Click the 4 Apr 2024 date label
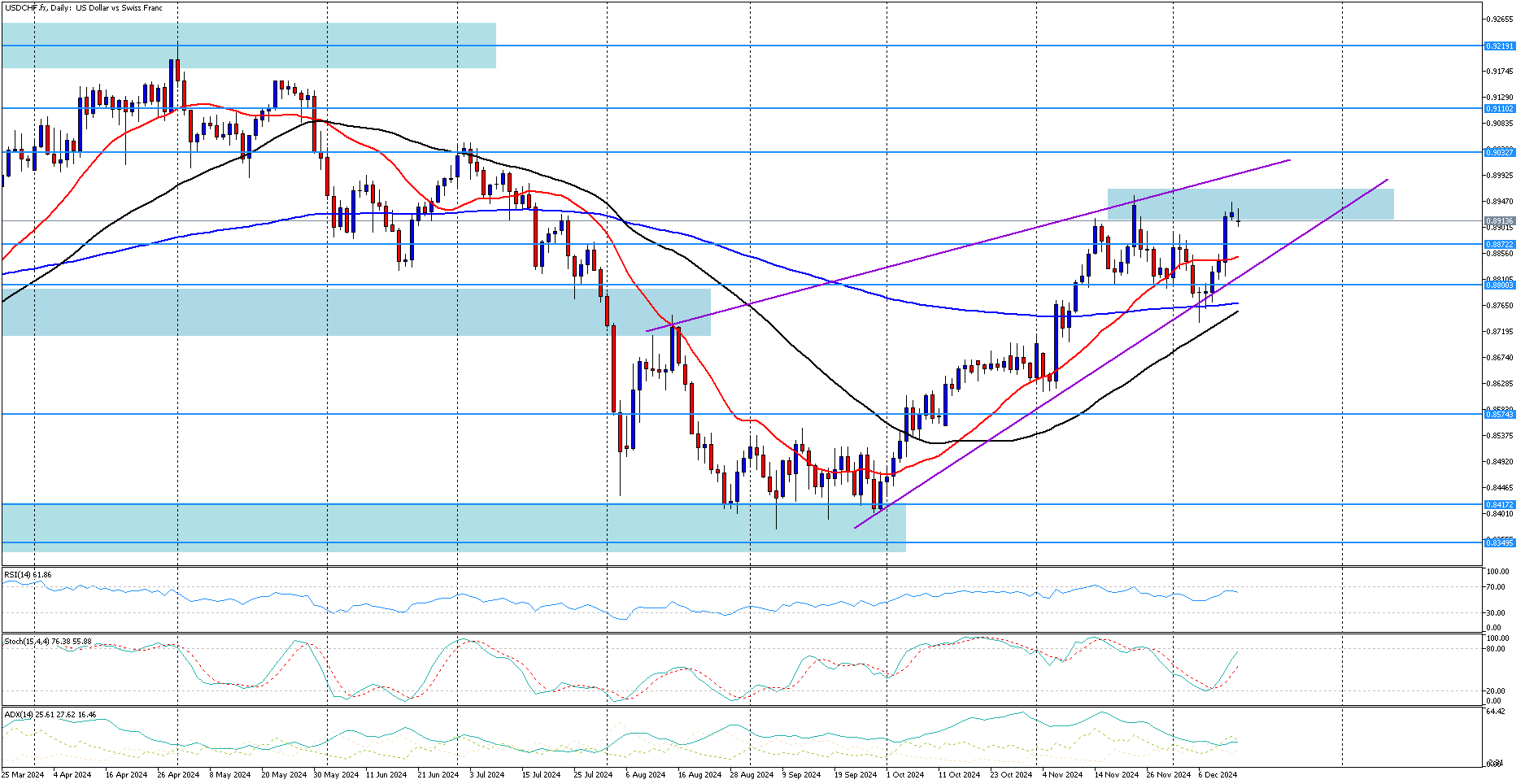Viewport: 1525px width, 784px height. pos(72,775)
